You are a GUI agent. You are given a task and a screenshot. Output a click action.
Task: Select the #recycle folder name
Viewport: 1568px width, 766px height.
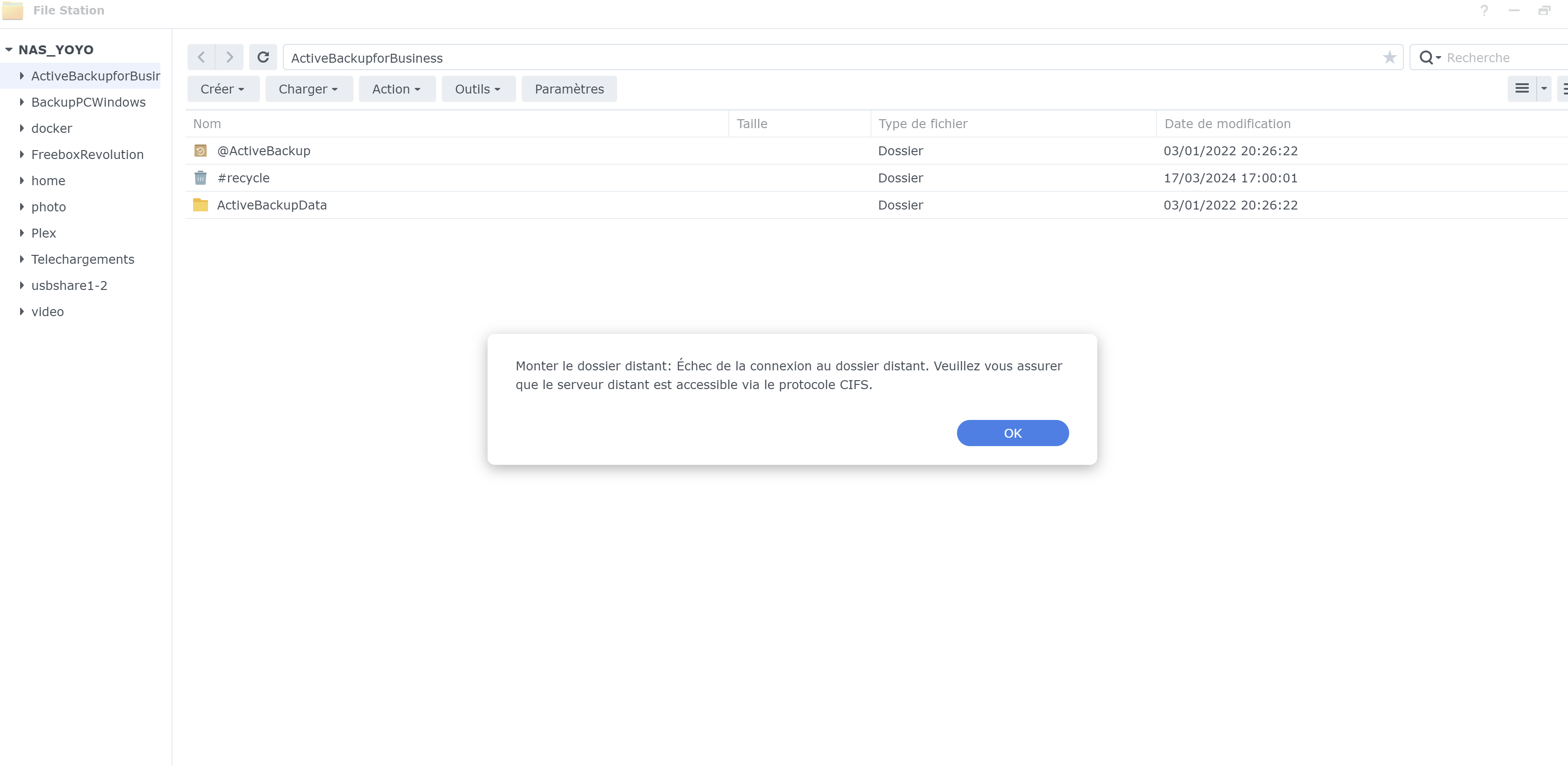244,178
